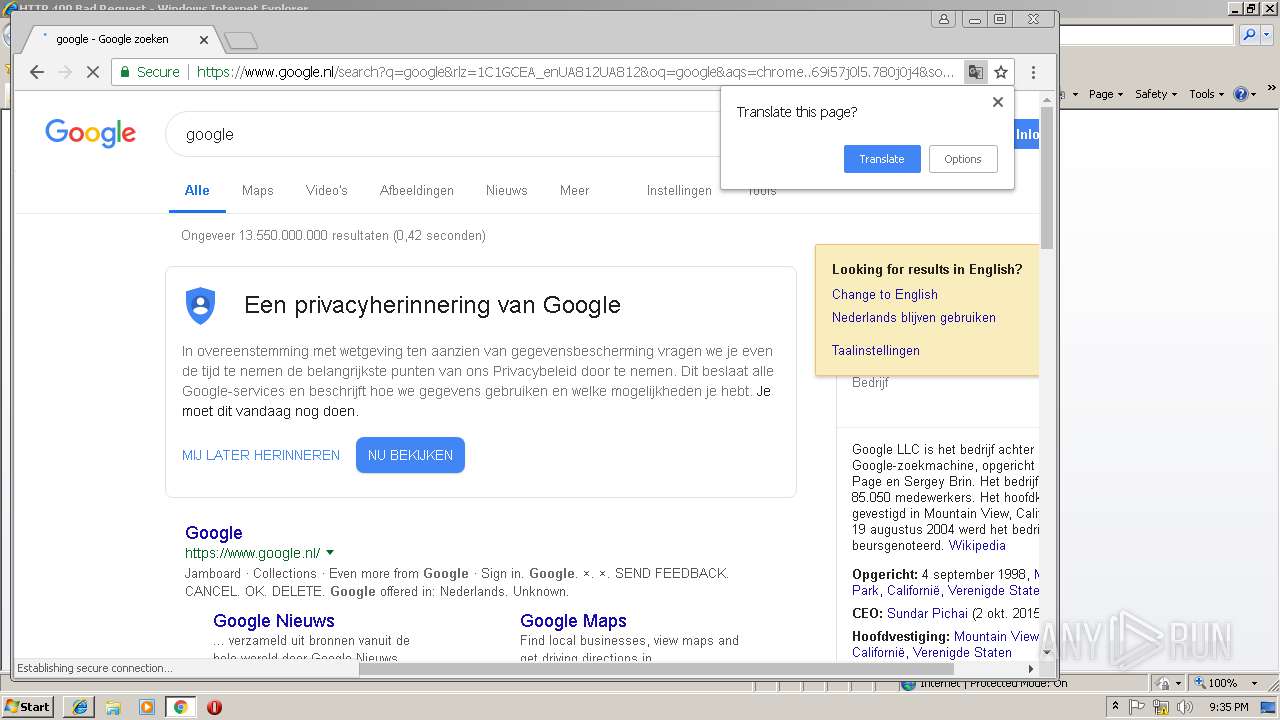Click the Chrome address bar URL

[x=575, y=72]
